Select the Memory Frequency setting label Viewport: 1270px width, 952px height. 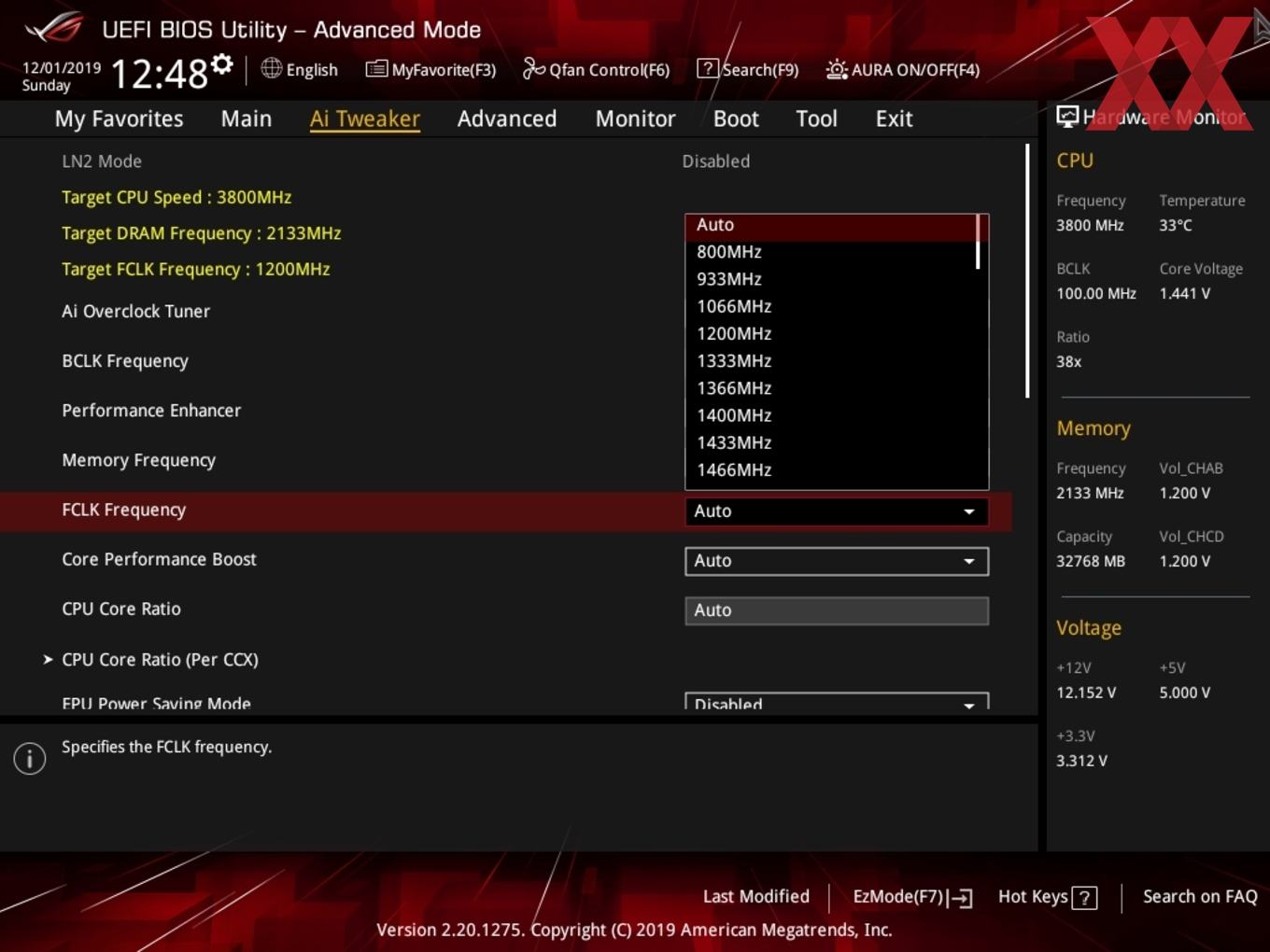point(138,460)
